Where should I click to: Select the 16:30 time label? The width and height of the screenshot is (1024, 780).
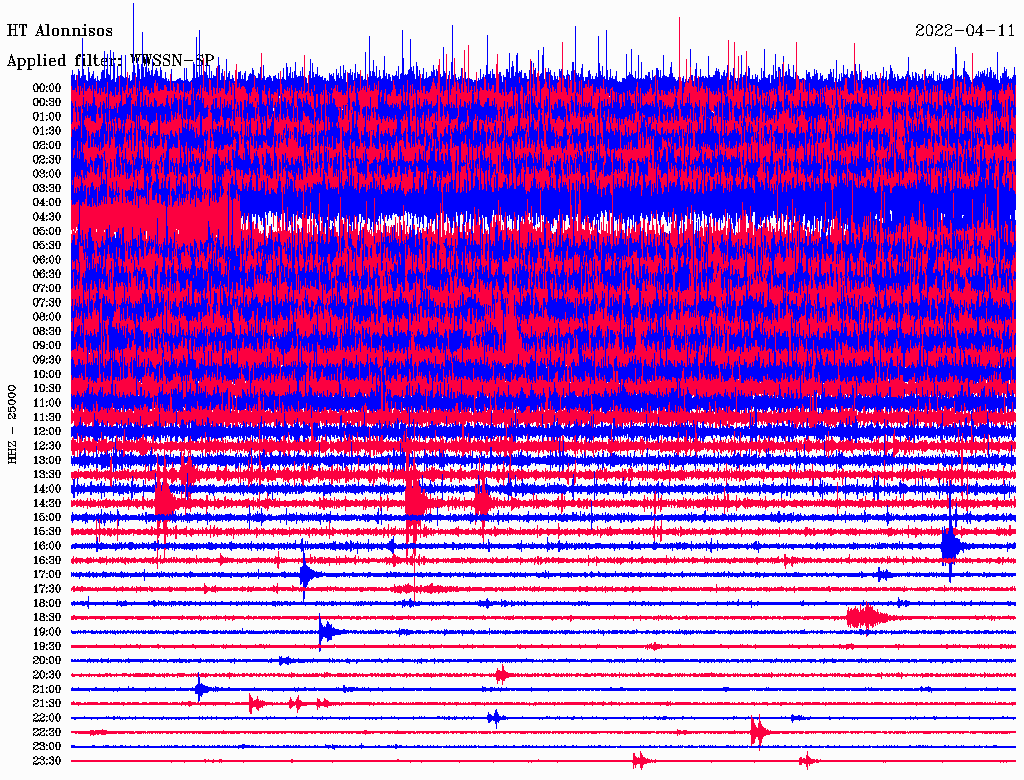click(x=47, y=561)
